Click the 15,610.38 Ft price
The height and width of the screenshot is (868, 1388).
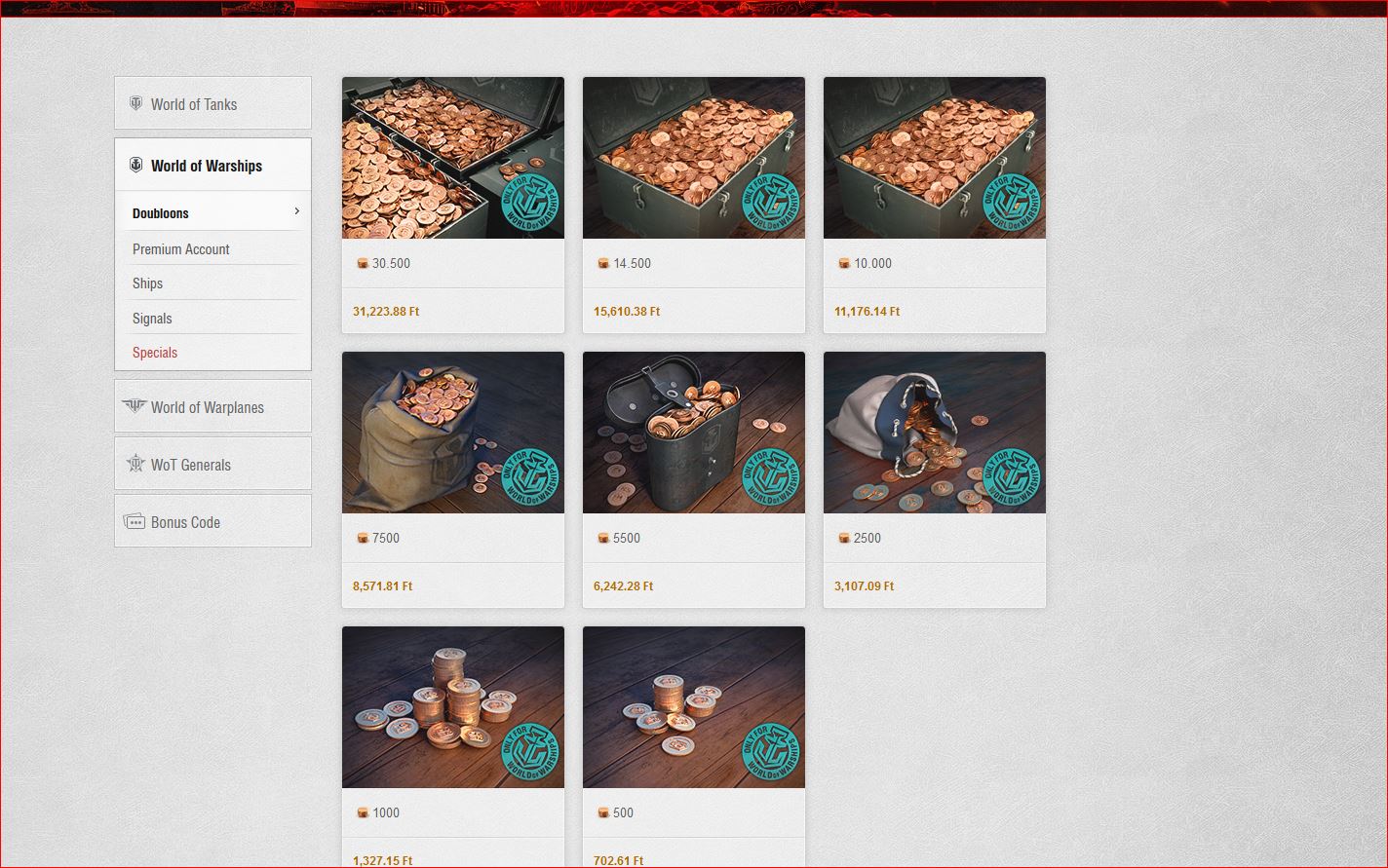[x=627, y=312]
